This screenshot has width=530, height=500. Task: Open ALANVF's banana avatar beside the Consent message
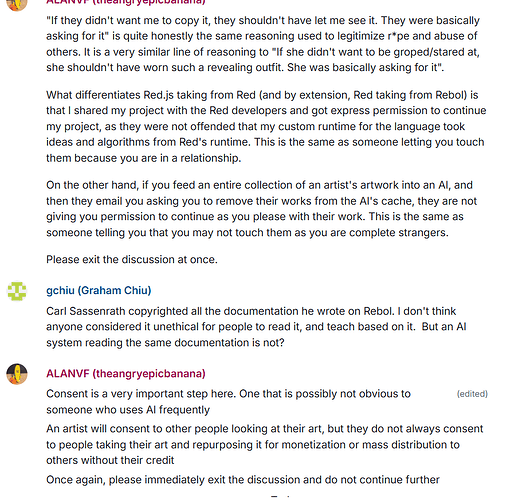[17, 374]
